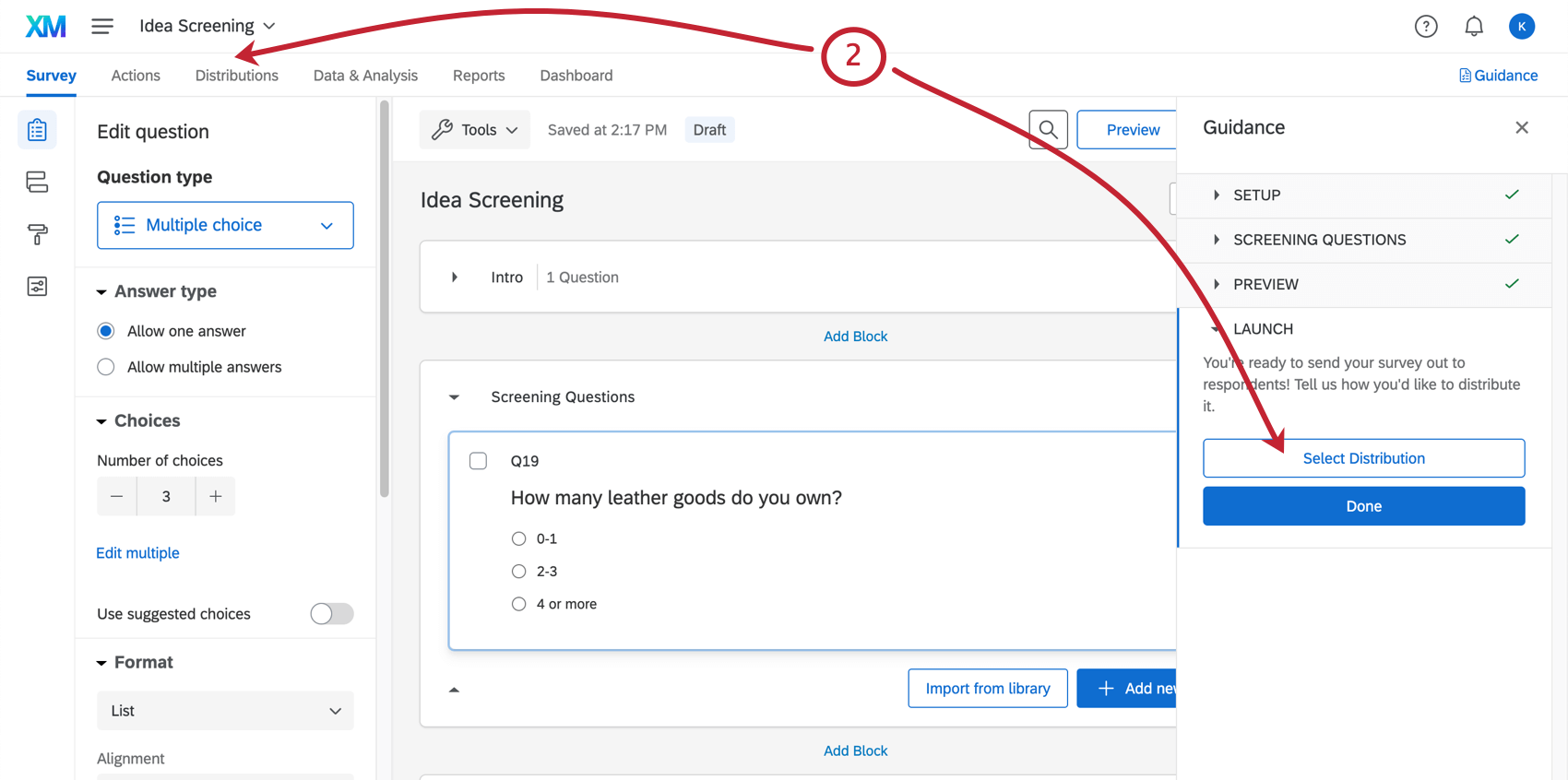Image resolution: width=1568 pixels, height=780 pixels.
Task: Expand the SCREENING QUESTIONS guidance section
Action: coord(1319,240)
